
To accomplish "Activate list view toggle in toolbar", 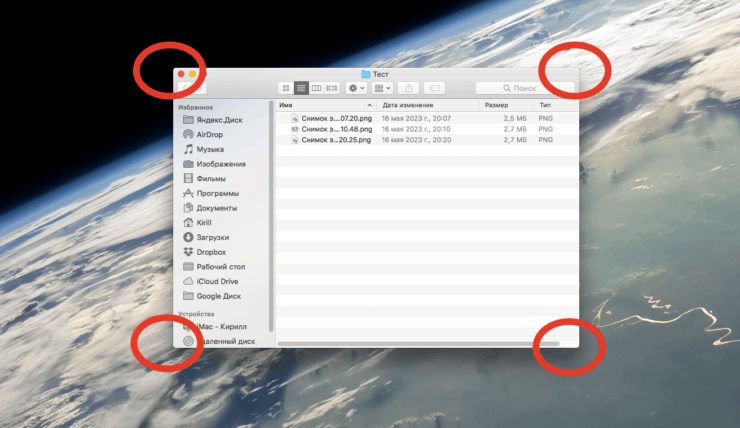I will pos(301,88).
